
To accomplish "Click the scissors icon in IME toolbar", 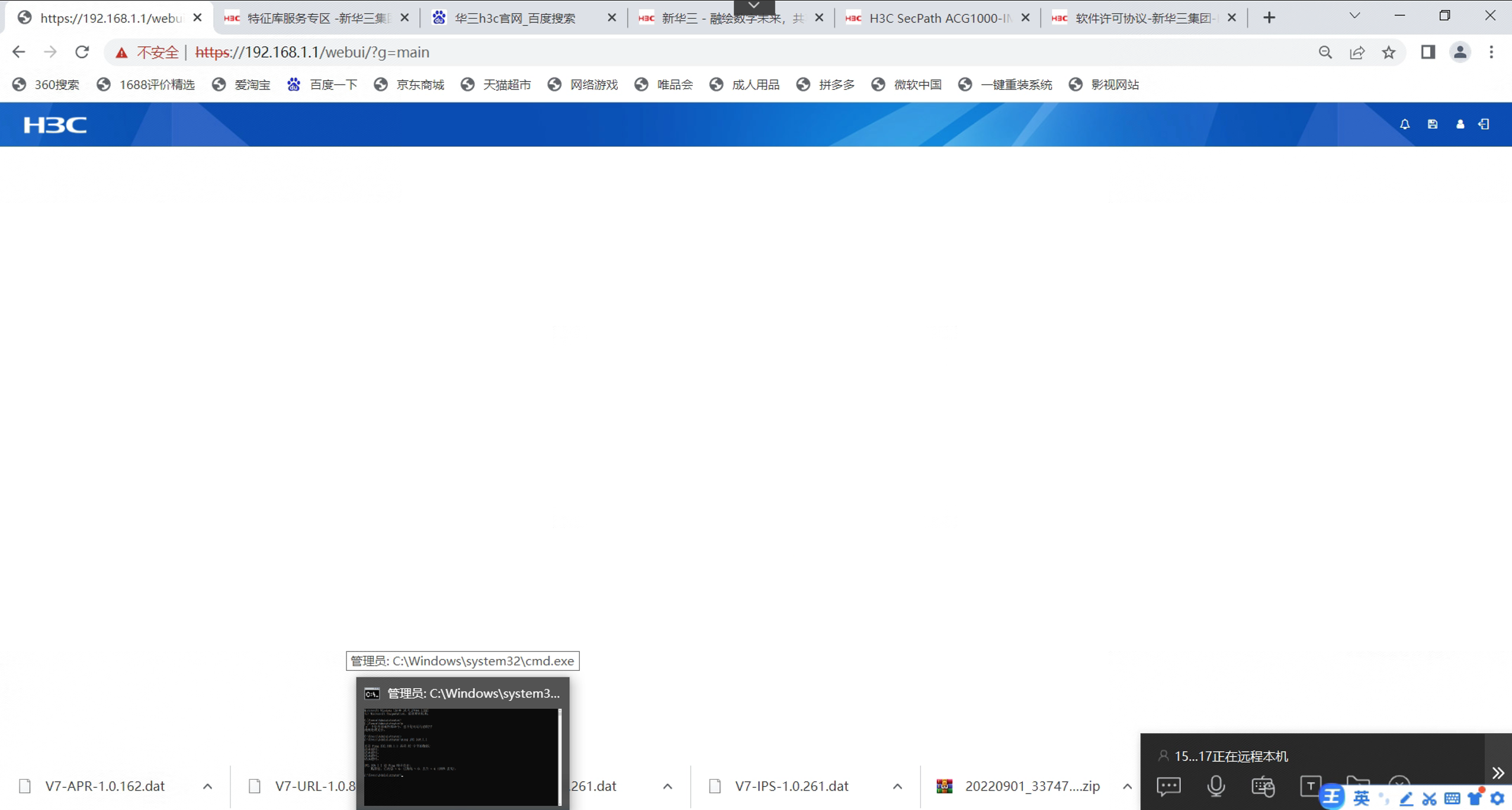I will (x=1429, y=799).
